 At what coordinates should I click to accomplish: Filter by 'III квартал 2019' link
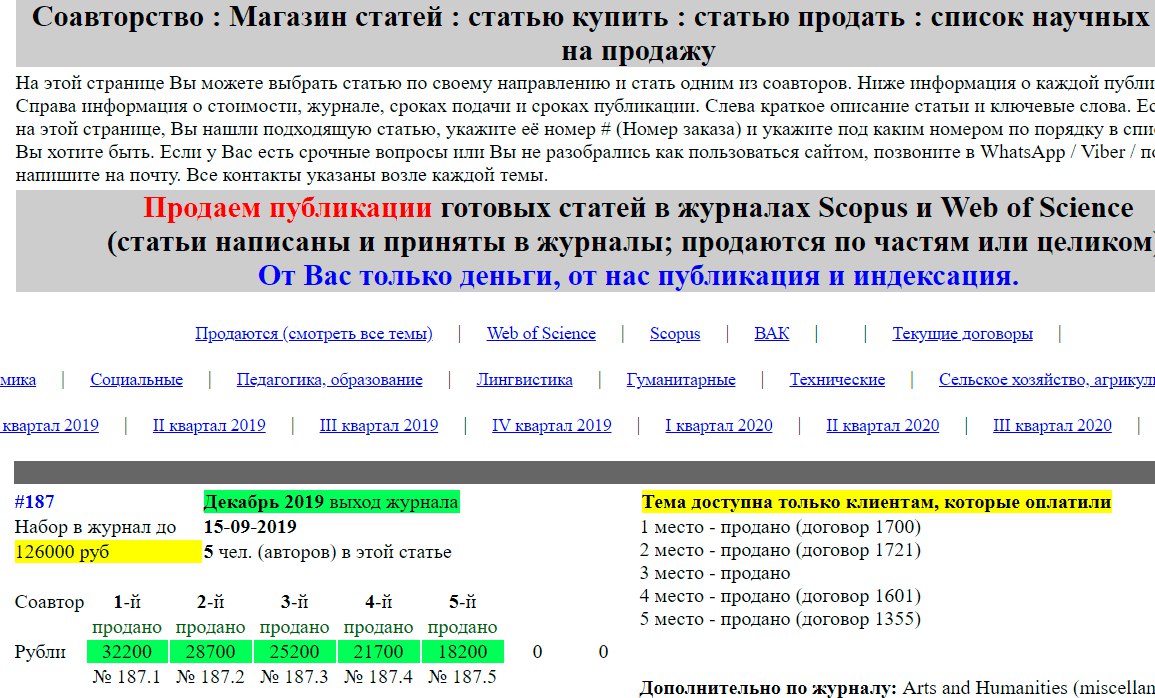point(379,426)
